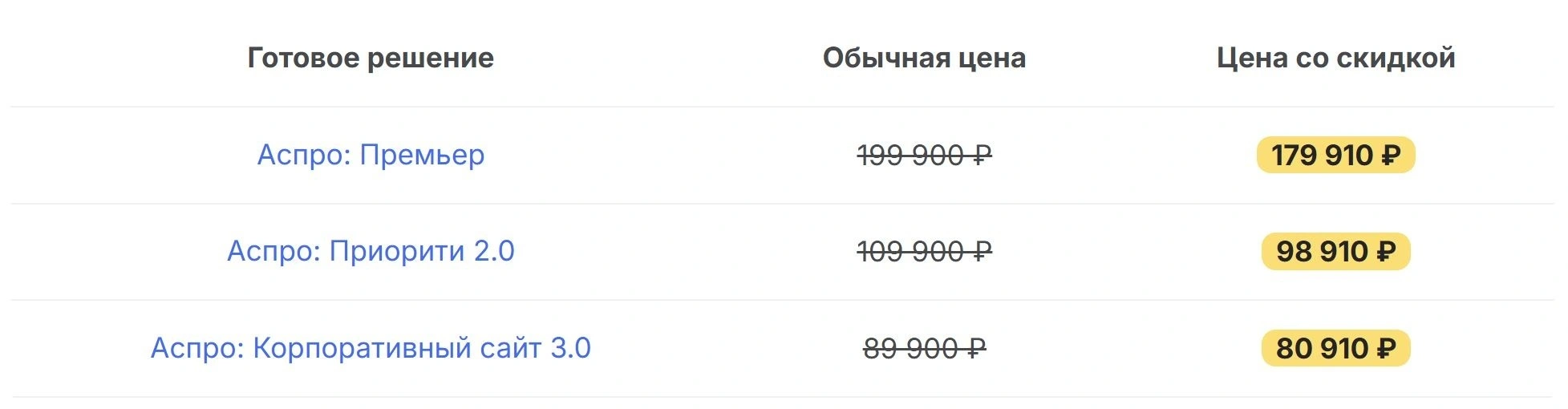Screen dimensions: 1568x409
Task: Click the Обычная цена column header
Action: click(x=924, y=58)
